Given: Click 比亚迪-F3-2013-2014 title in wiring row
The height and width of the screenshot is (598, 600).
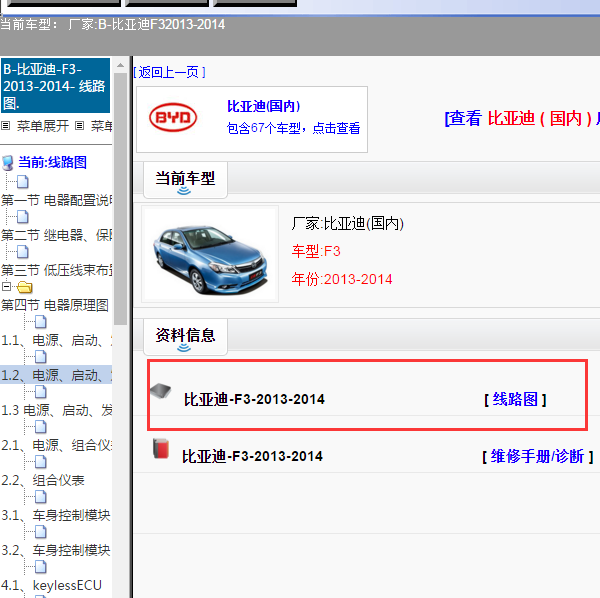Looking at the screenshot, I should point(254,399).
